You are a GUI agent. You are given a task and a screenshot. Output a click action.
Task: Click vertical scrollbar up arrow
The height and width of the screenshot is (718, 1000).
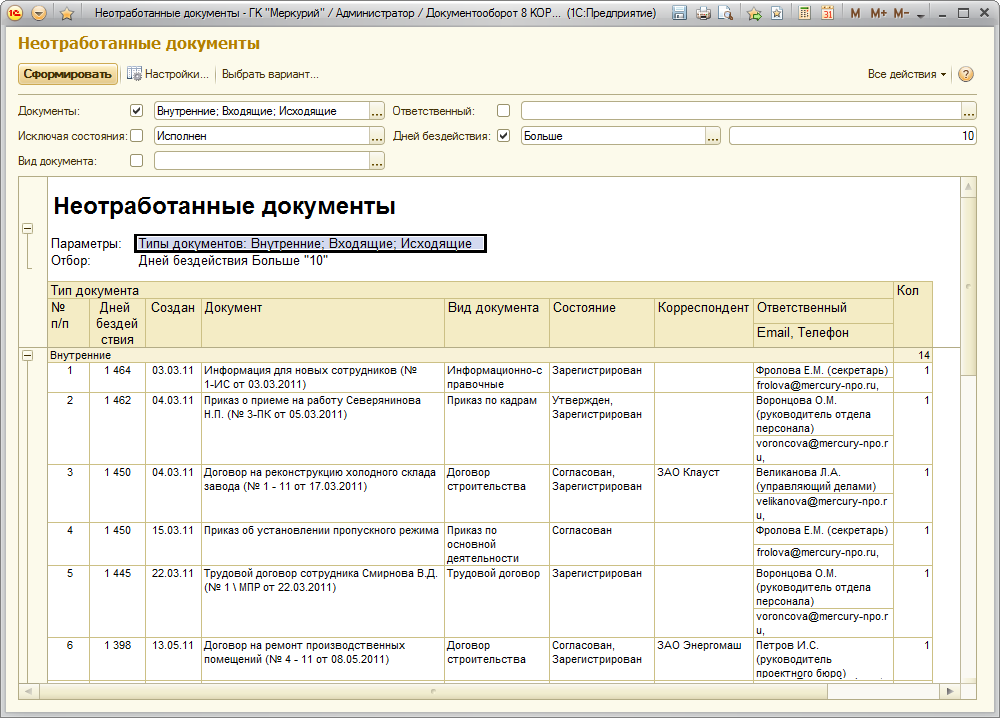pyautogui.click(x=968, y=187)
